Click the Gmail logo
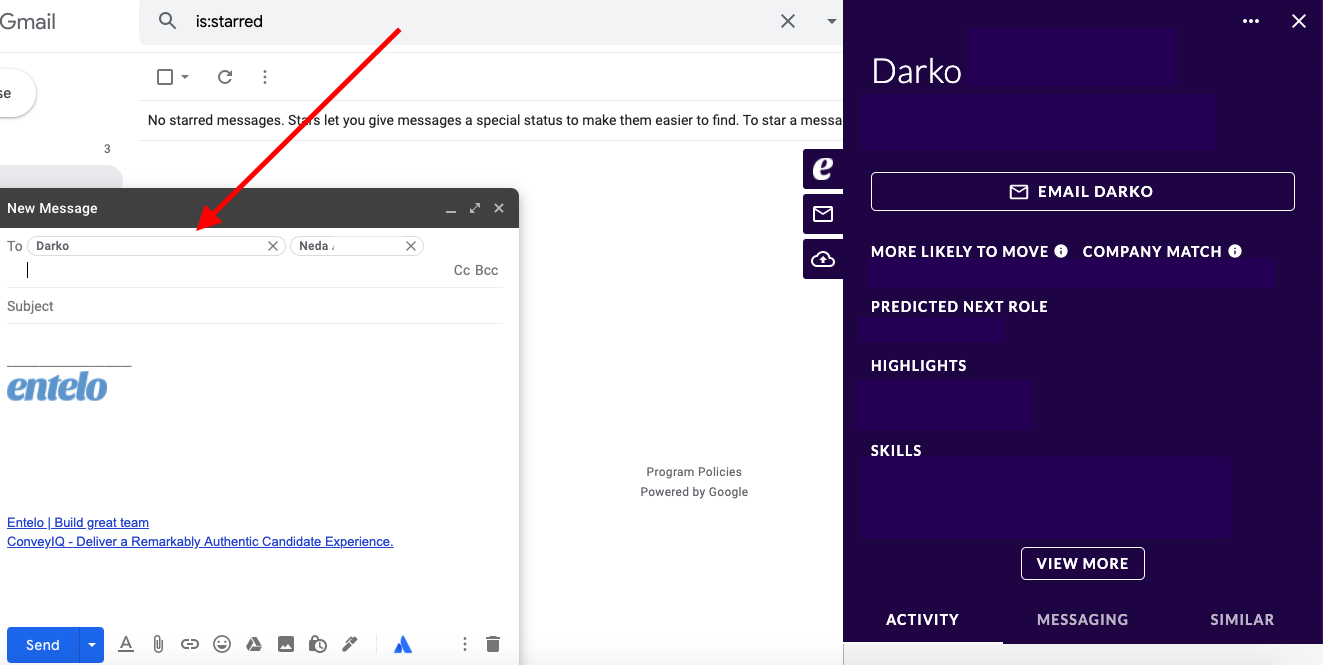This screenshot has height=665, width=1323. [x=28, y=21]
